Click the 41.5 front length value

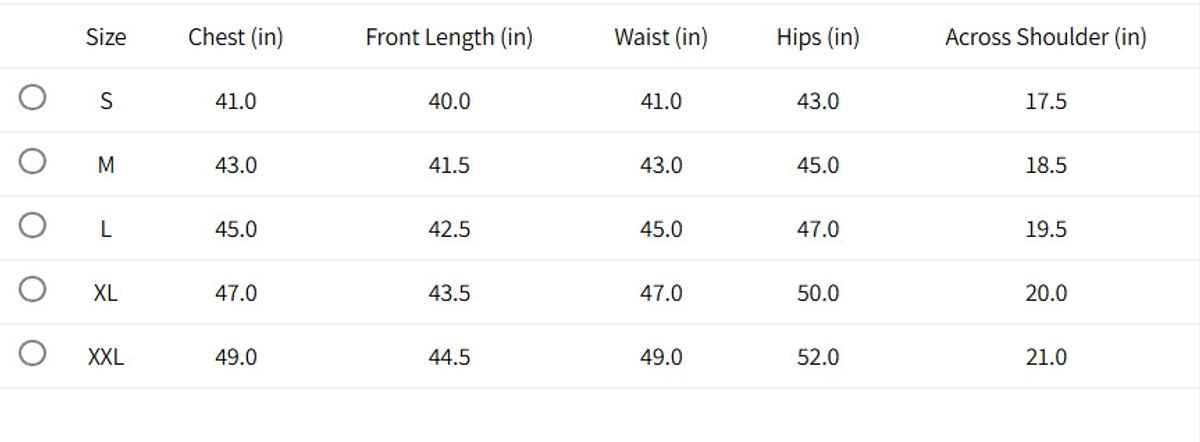click(x=449, y=166)
